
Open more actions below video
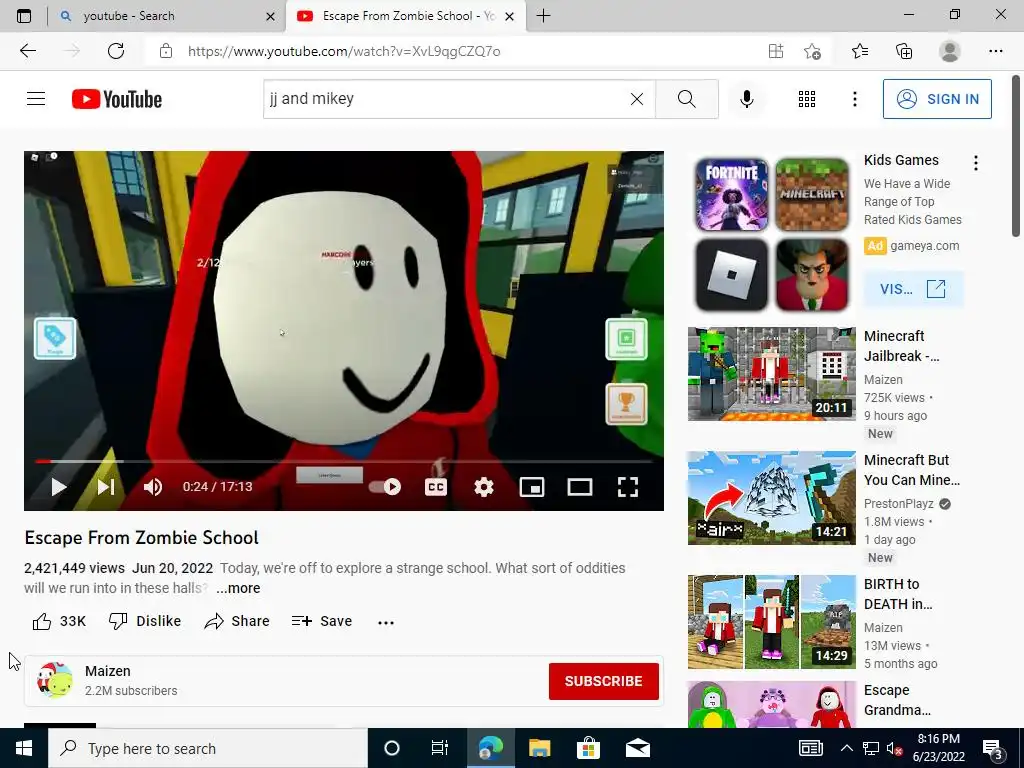(386, 622)
